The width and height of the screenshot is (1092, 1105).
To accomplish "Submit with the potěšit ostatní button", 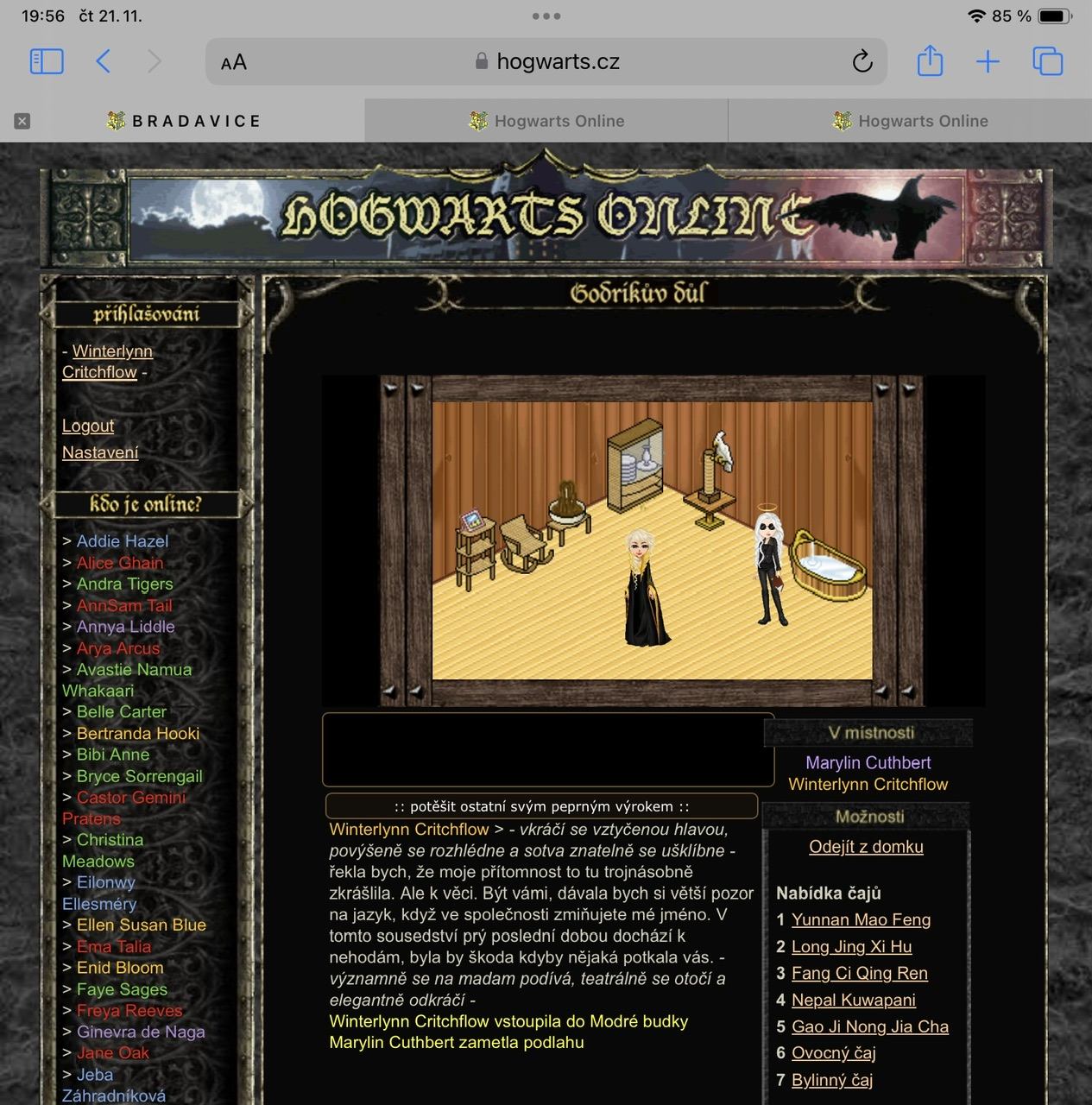I will point(542,806).
